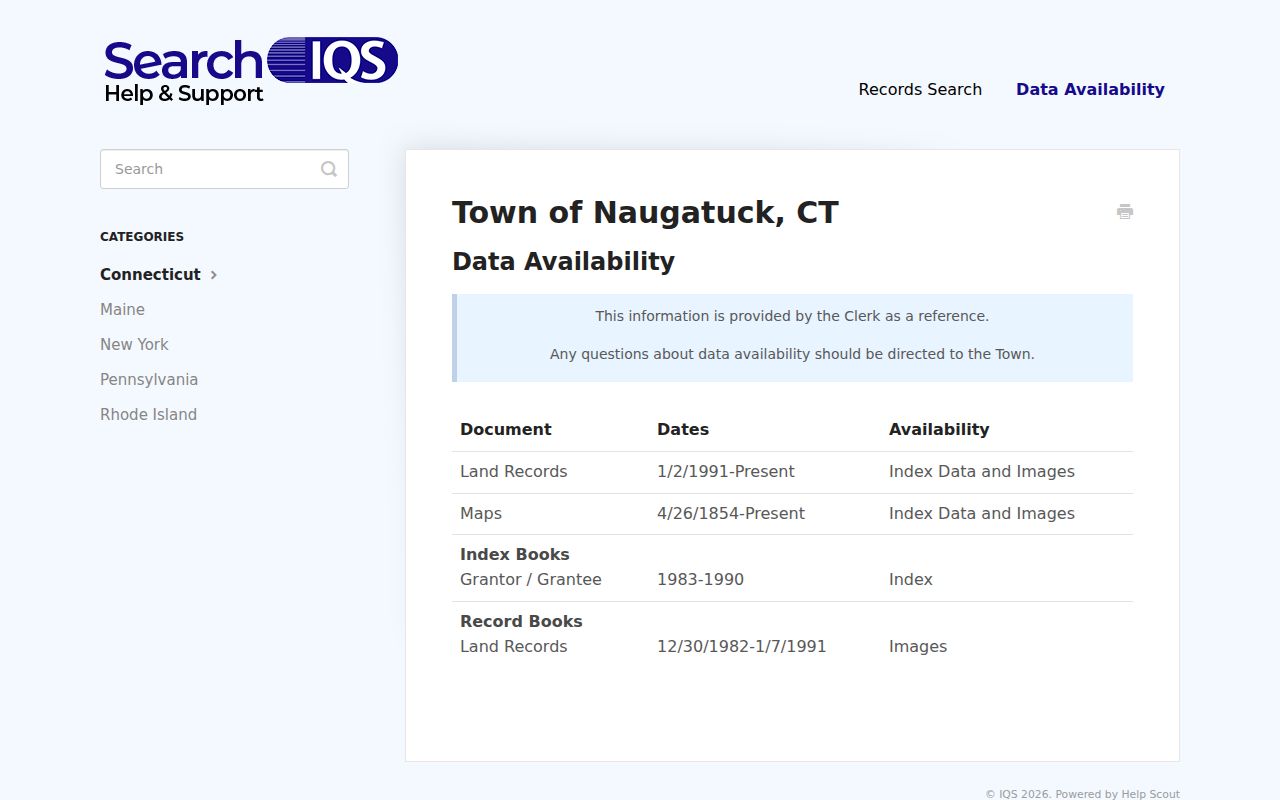Click the 1/2/1991-Present date cell
The height and width of the screenshot is (800, 1280).
(726, 471)
